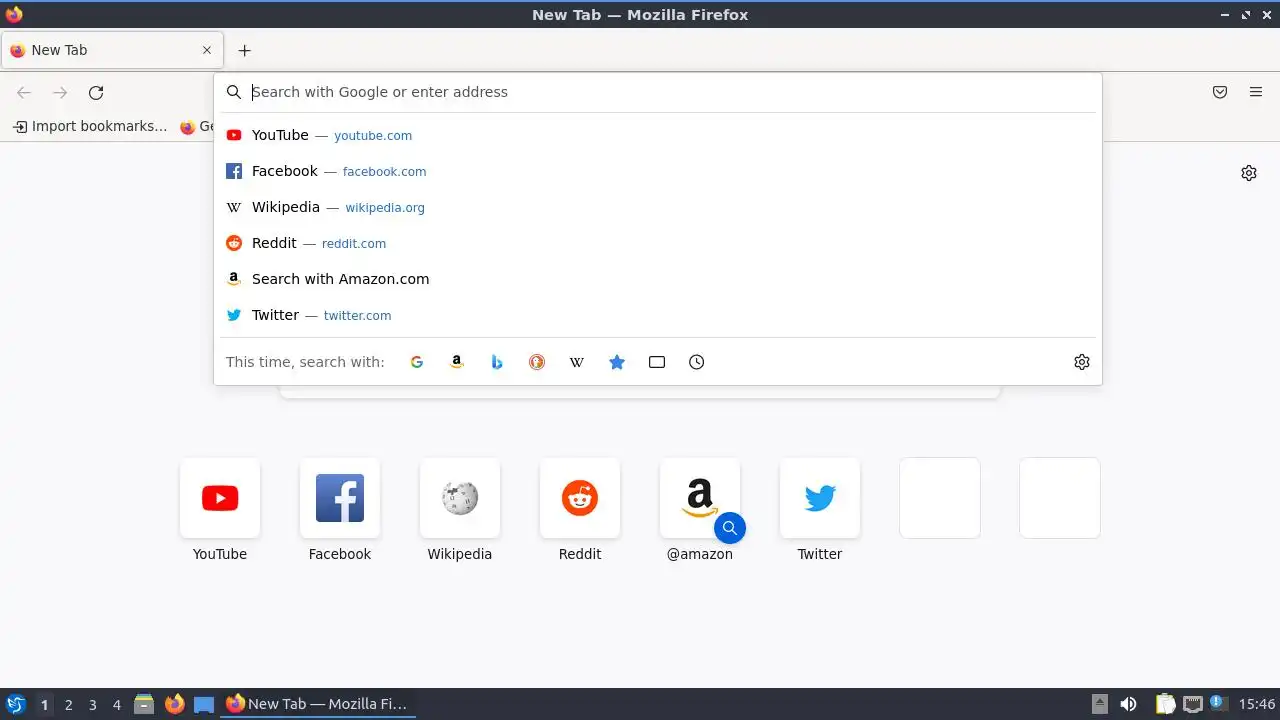Search this time with Amazon icon
This screenshot has height=720, width=1280.
457,362
